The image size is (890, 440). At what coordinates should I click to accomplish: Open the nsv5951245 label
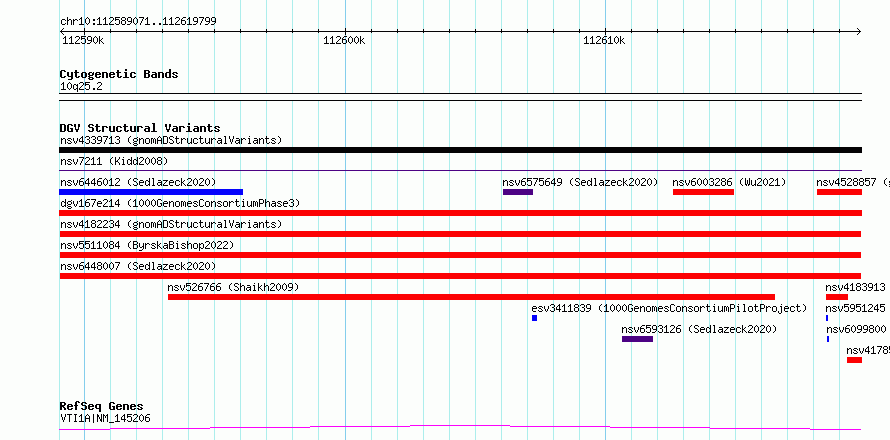(855, 308)
